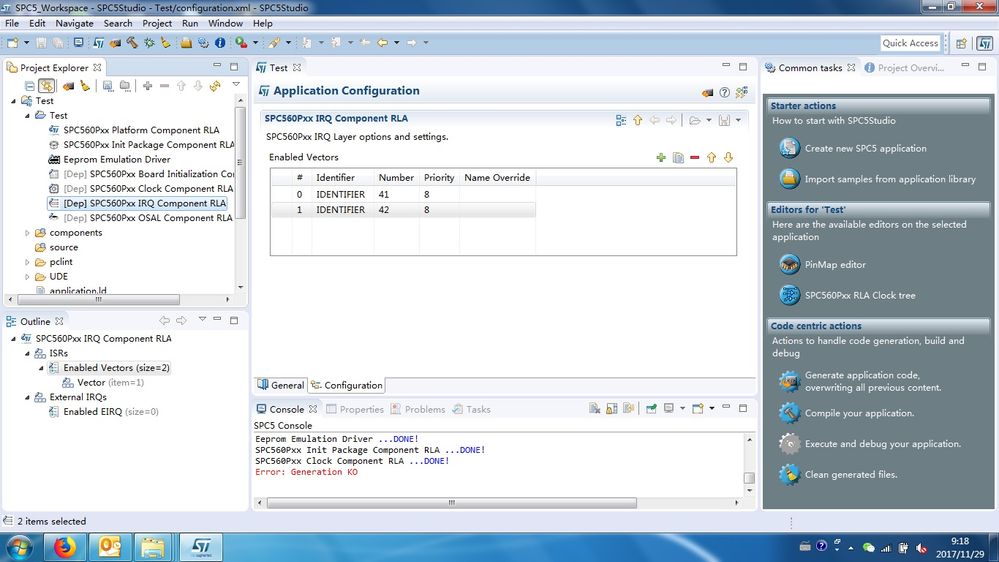Open Firefox from the Windows taskbar
The height and width of the screenshot is (562, 999).
point(64,547)
